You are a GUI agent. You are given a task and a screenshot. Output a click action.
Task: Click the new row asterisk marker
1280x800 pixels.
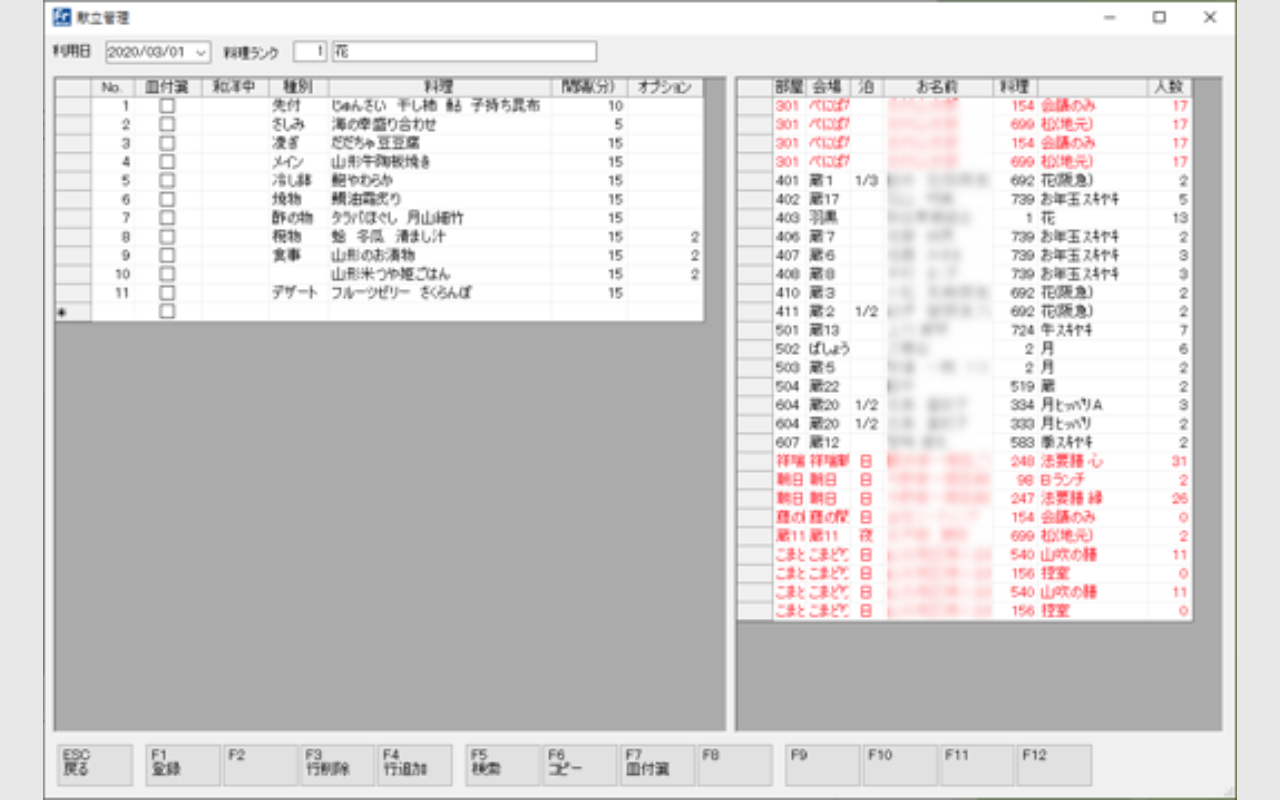coord(61,312)
